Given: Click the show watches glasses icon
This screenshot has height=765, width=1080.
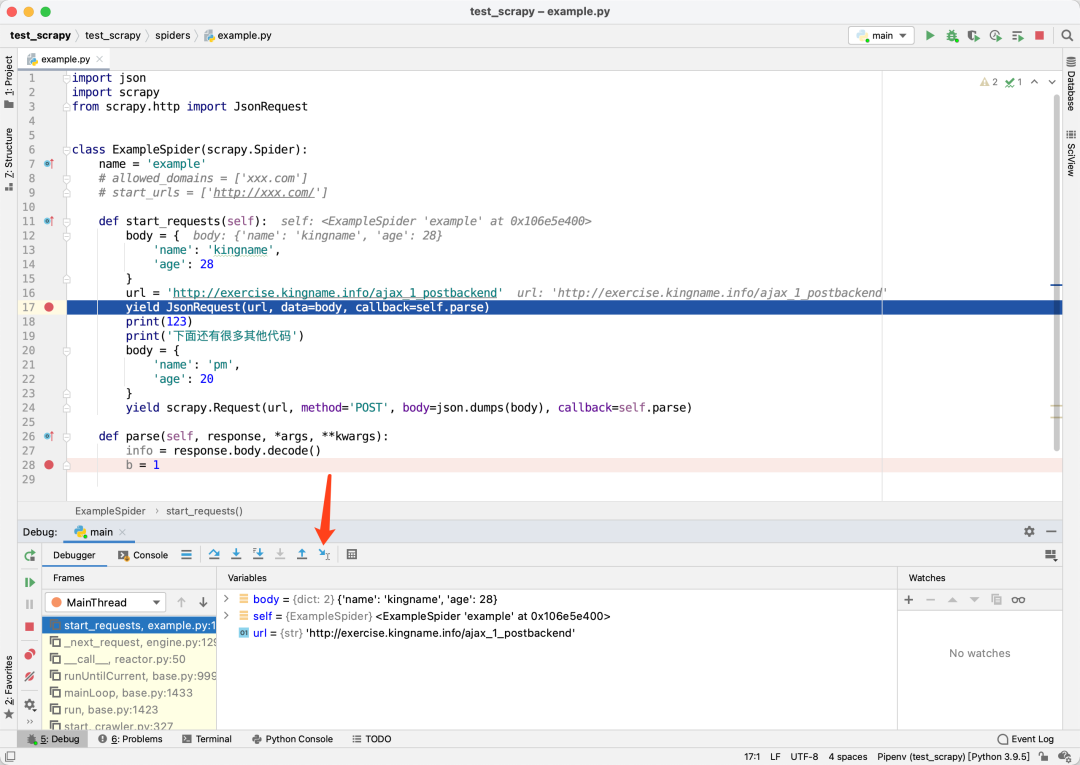Looking at the screenshot, I should pos(1018,600).
